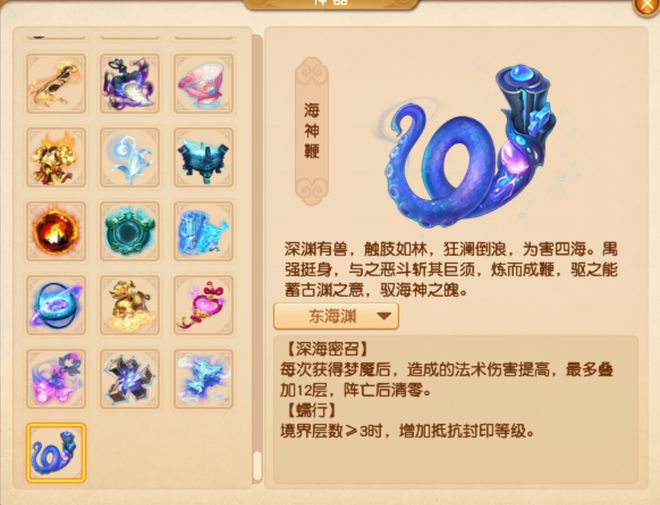Image resolution: width=660 pixels, height=505 pixels.
Task: Pick the green round mirror artifact
Action: click(x=130, y=231)
